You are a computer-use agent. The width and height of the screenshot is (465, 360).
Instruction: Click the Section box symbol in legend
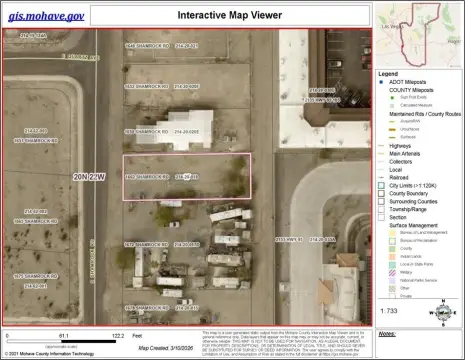pyautogui.click(x=381, y=217)
